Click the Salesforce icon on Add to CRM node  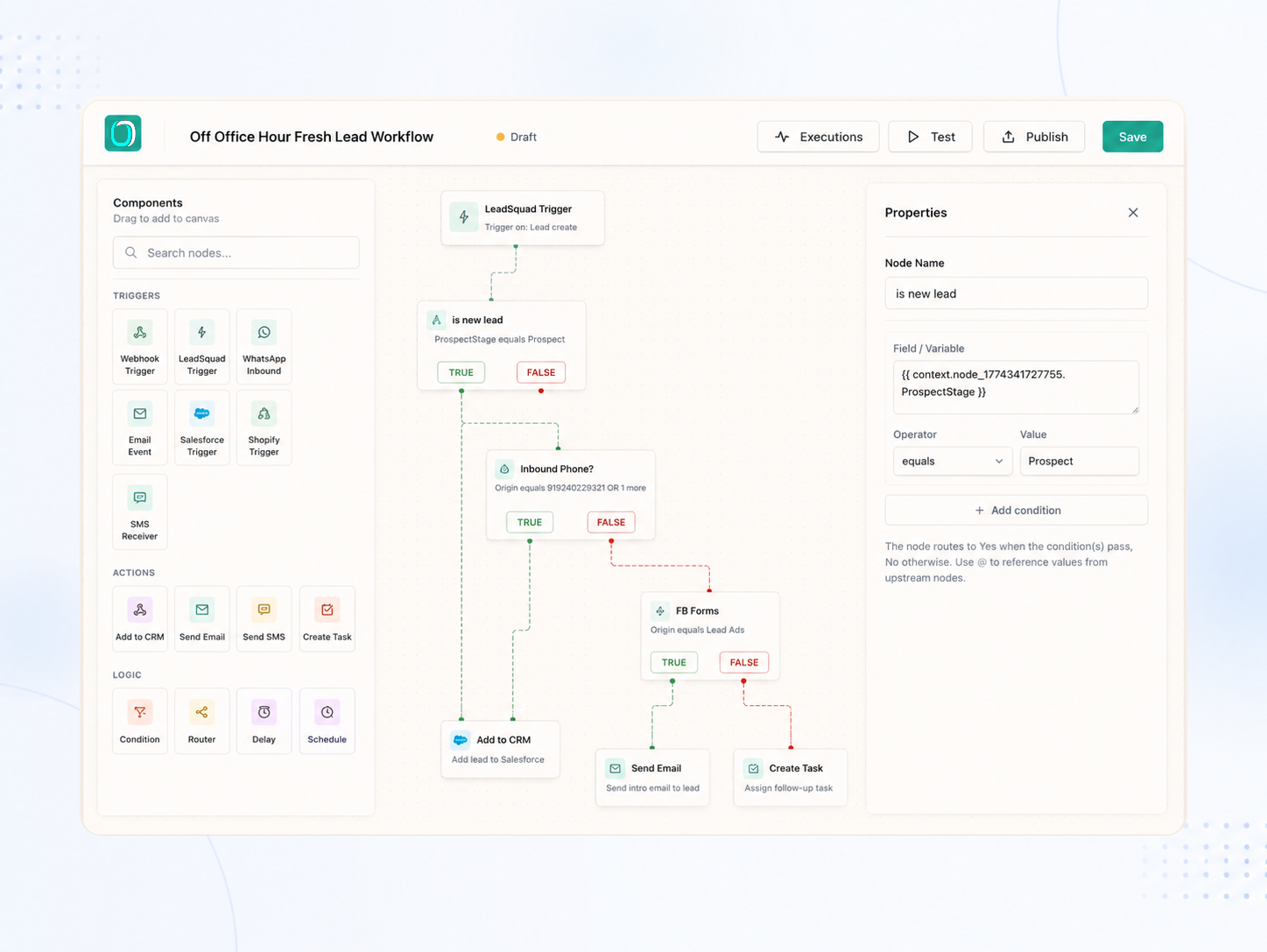click(x=460, y=740)
